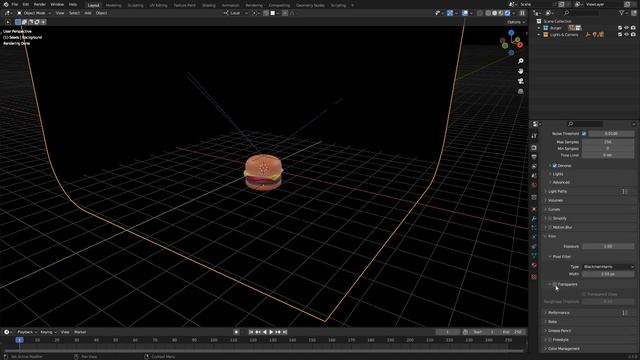Toggle the Noise Threshold checkbox
Viewport: 640px width, 360px height.
584,134
